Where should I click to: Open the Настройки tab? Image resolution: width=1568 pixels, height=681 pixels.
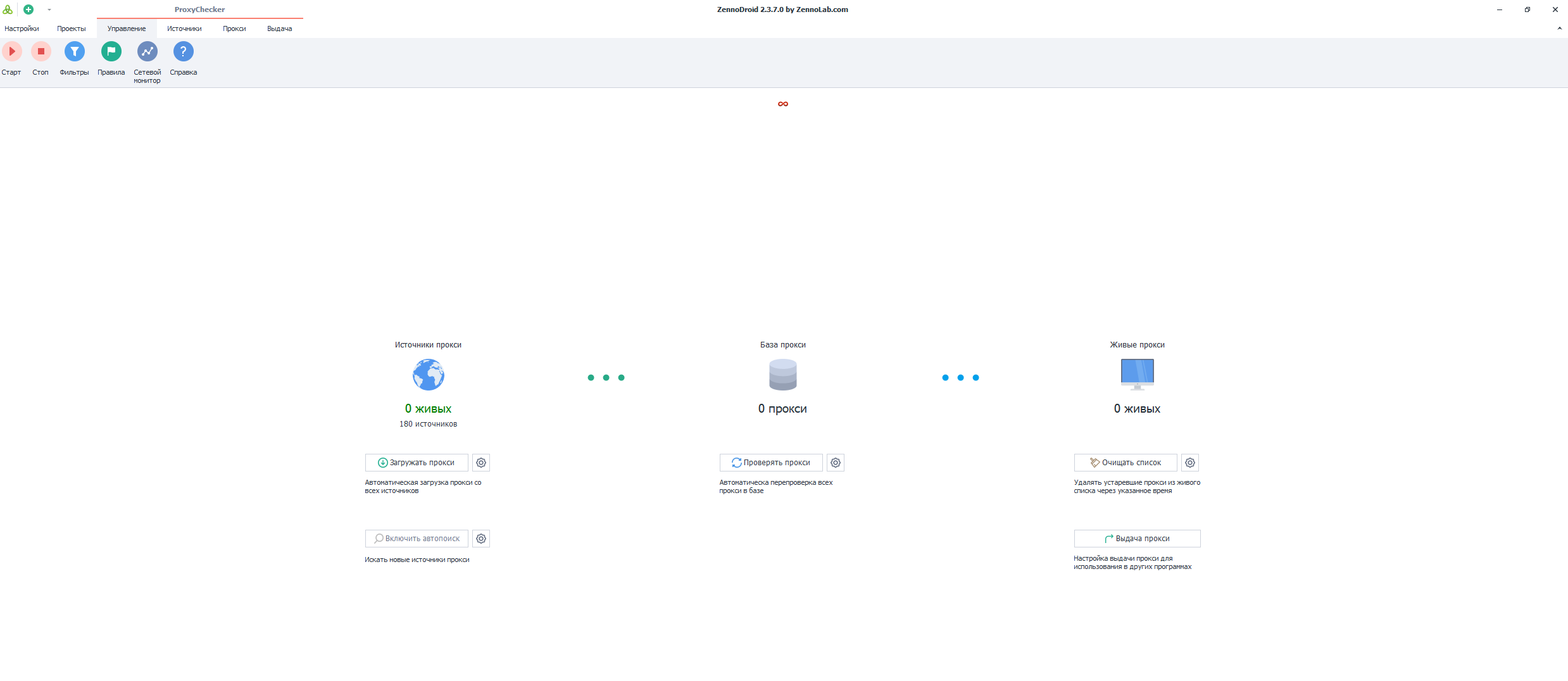pyautogui.click(x=22, y=28)
